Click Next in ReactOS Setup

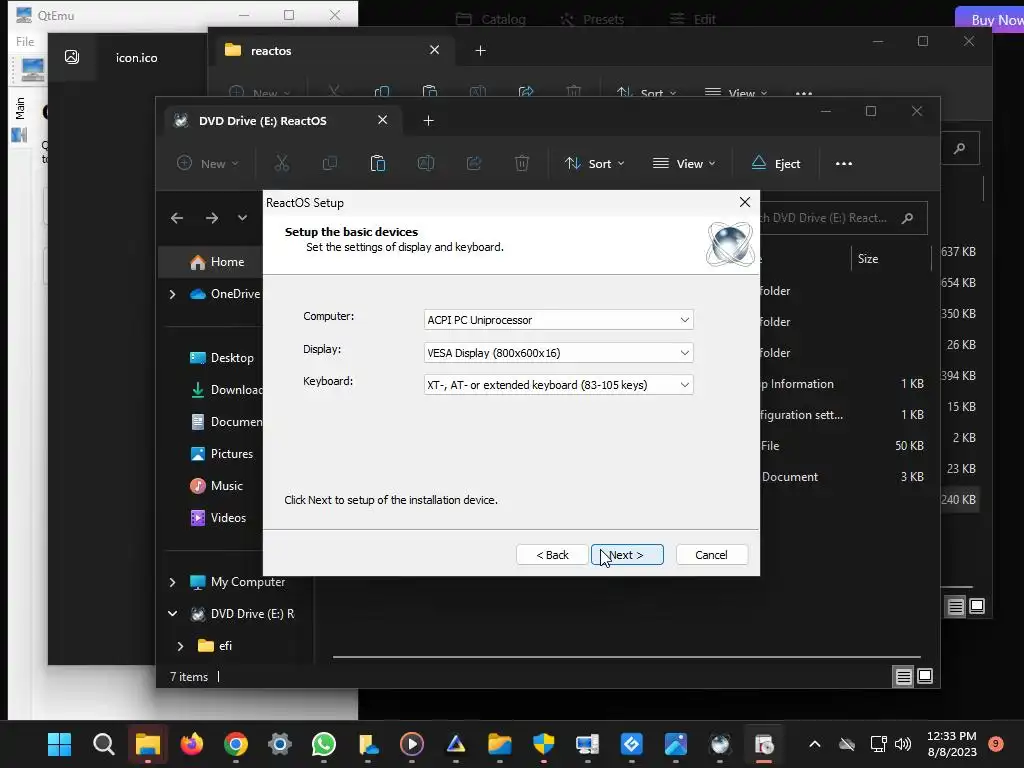click(627, 554)
